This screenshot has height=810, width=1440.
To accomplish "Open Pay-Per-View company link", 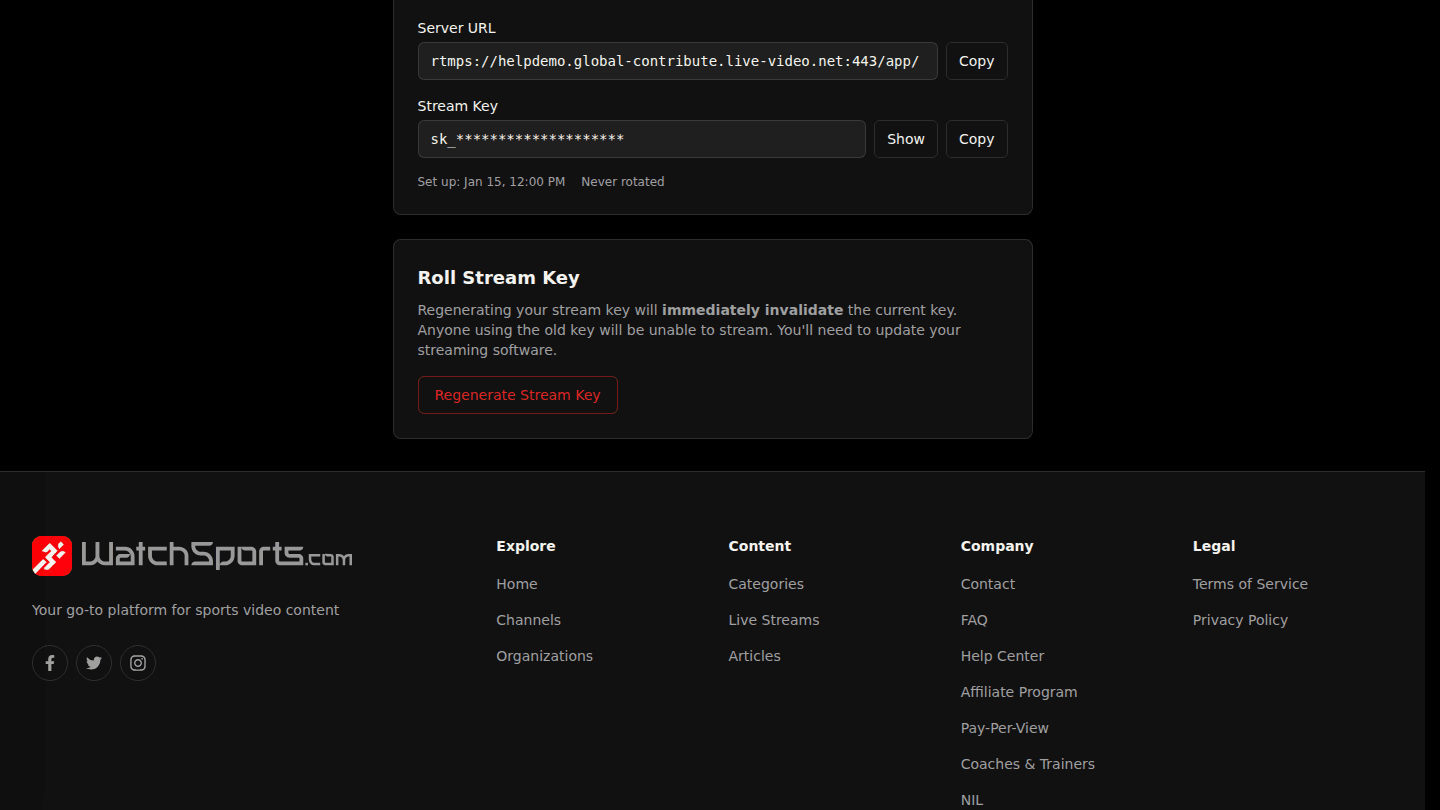I will pyautogui.click(x=1005, y=728).
